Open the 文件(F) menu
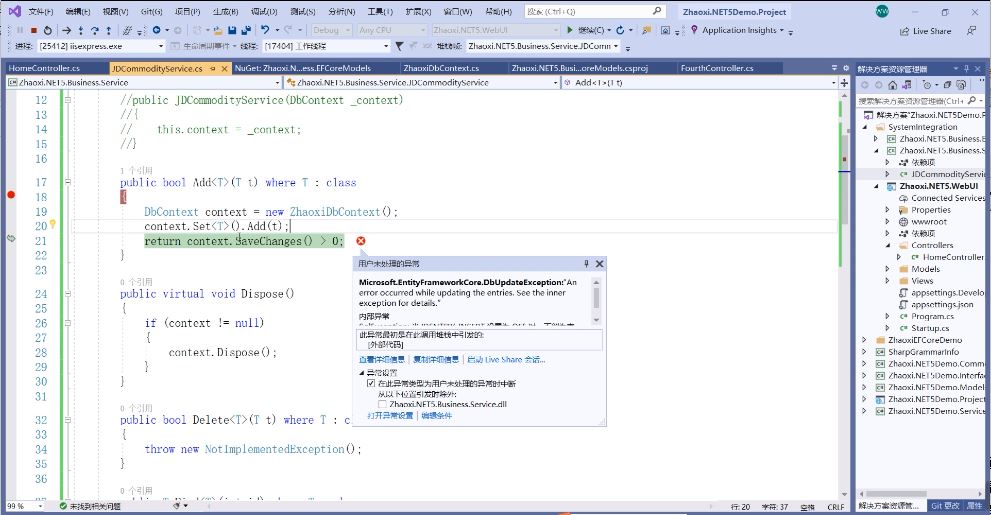 (40, 11)
